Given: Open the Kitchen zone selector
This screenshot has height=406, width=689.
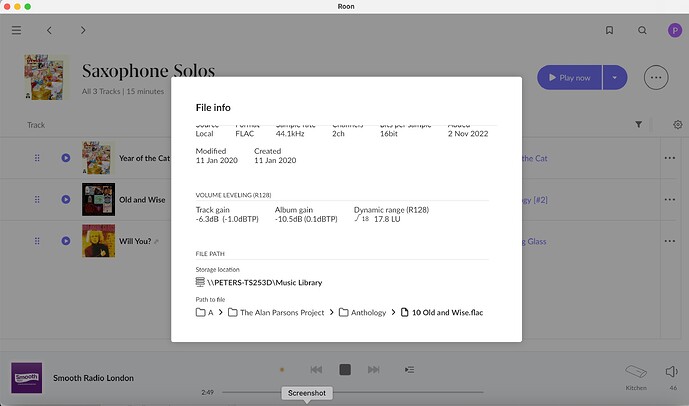Looking at the screenshot, I should pos(636,377).
